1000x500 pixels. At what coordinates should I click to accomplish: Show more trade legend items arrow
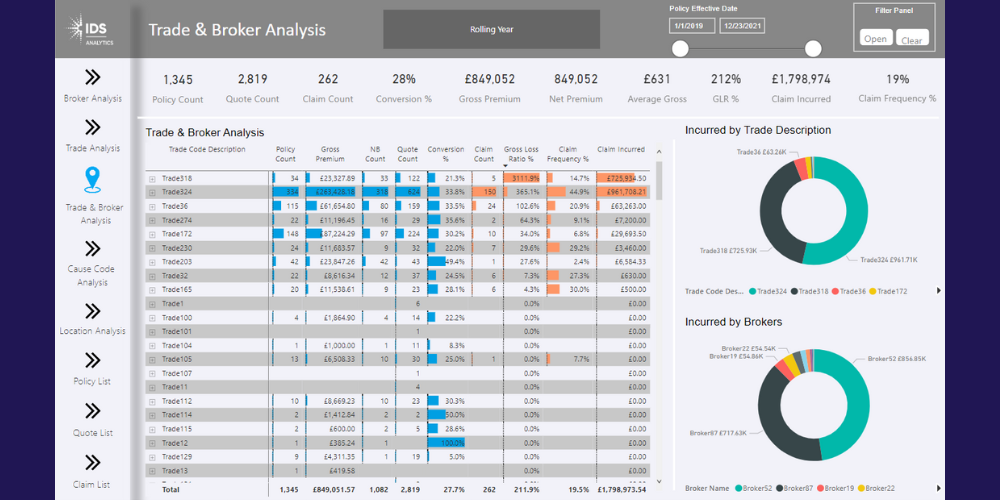tap(938, 291)
